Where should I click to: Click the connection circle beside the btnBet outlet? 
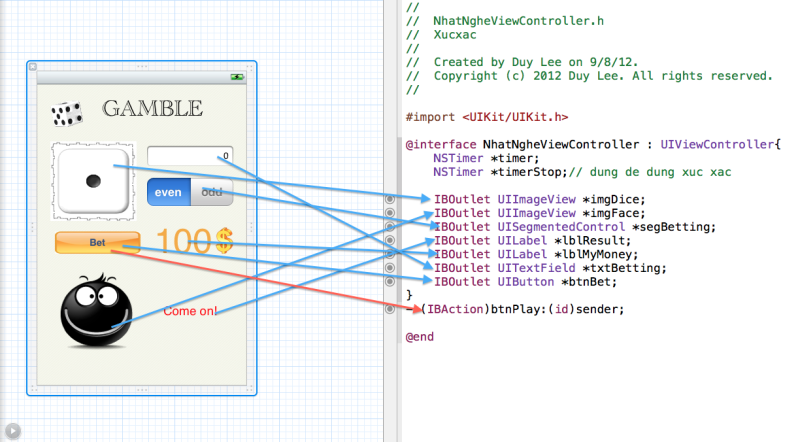tap(390, 282)
